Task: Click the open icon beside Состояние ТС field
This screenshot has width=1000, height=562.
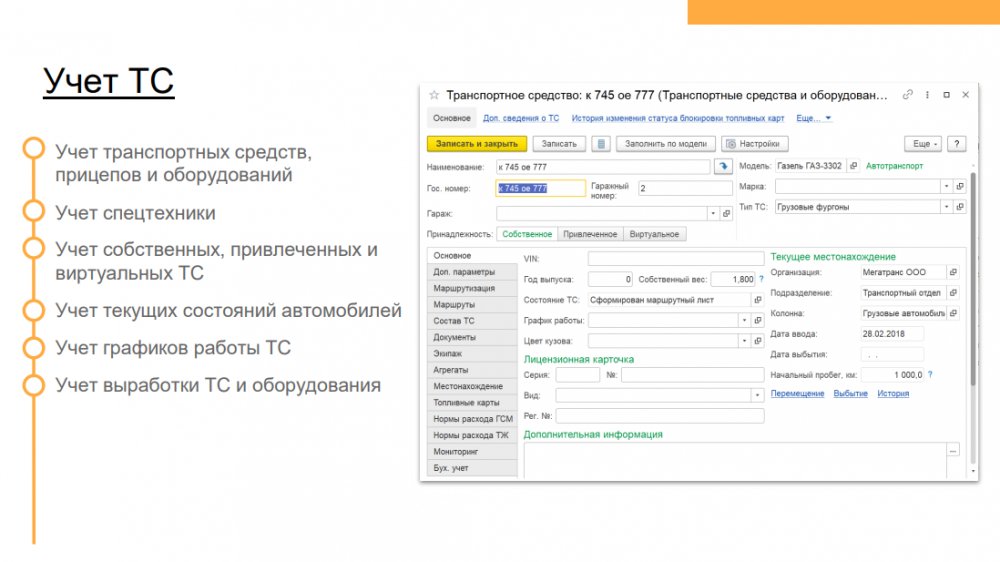Action: 757,299
